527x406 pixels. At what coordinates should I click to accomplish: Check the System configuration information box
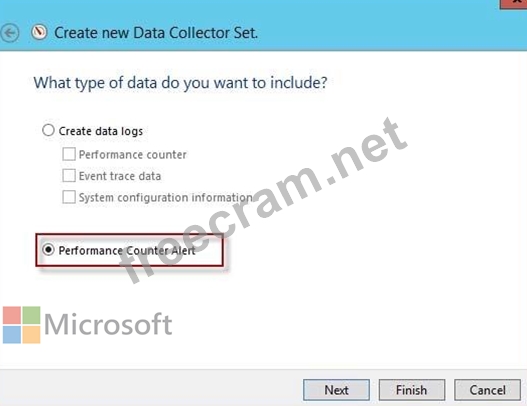pyautogui.click(x=69, y=197)
